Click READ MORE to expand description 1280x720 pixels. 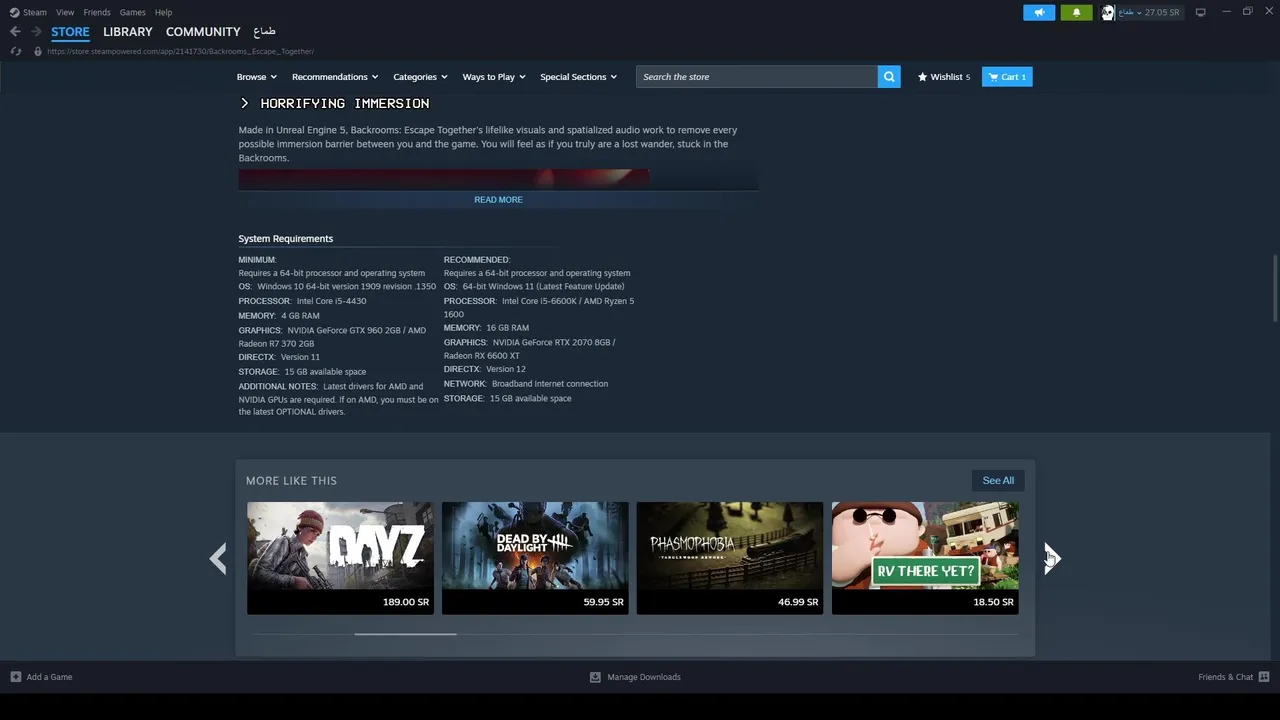[498, 200]
